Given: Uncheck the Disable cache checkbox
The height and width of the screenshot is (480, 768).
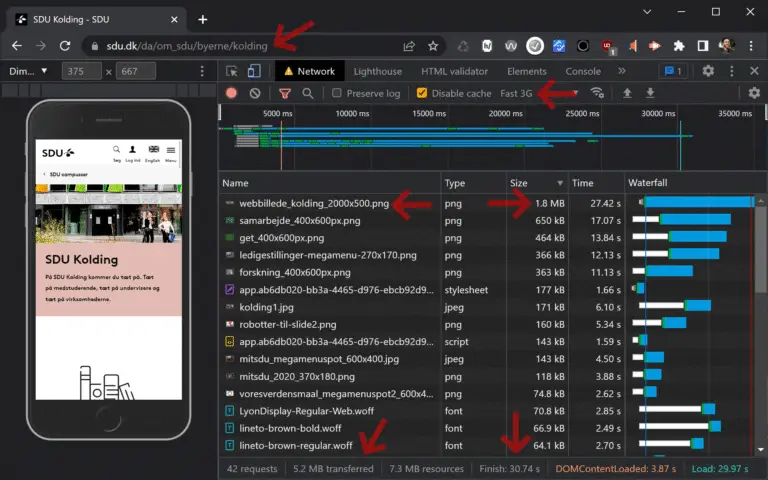Looking at the screenshot, I should [421, 93].
